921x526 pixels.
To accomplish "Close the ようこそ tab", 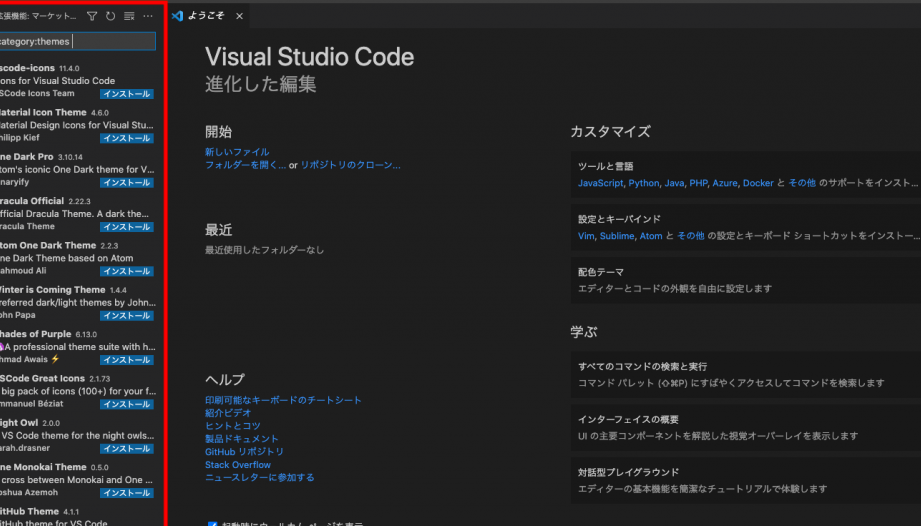I will tap(239, 16).
